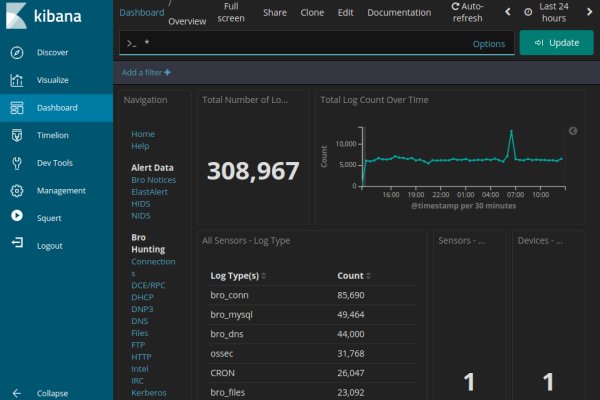Screen dimensions: 600x400
Task: Collapse the left sidebar
Action: [17, 393]
